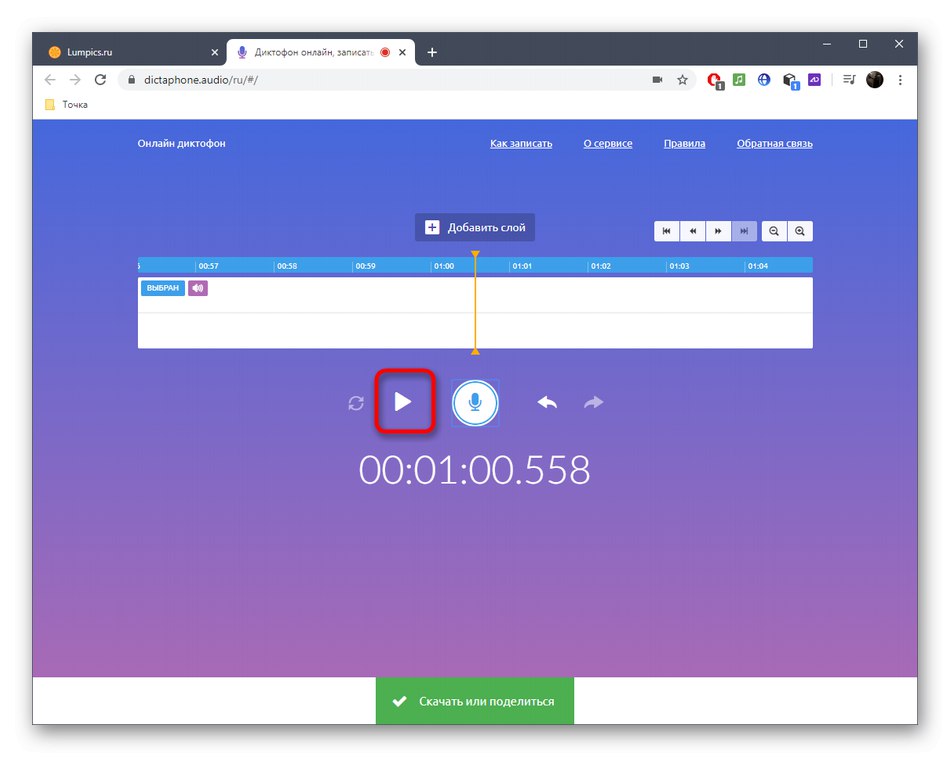The height and width of the screenshot is (757, 950).
Task: Jump to start of the timeline
Action: (x=666, y=231)
